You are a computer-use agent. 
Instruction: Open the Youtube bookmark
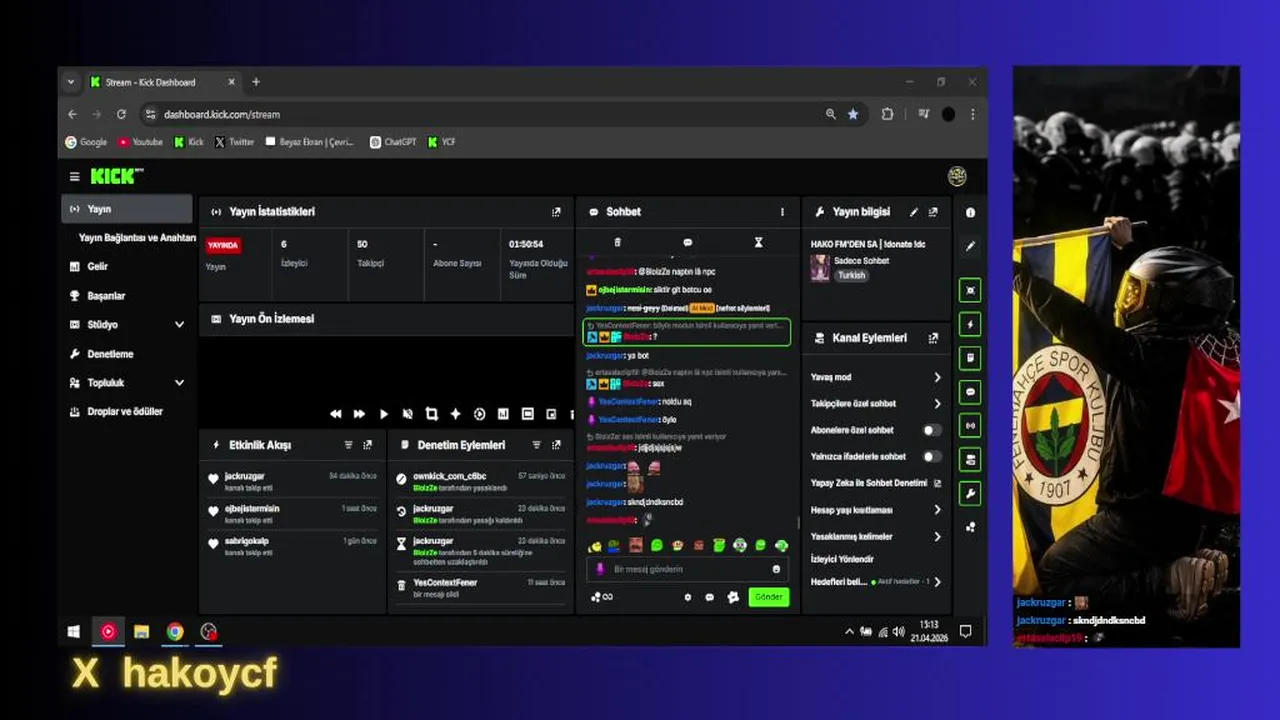point(140,142)
